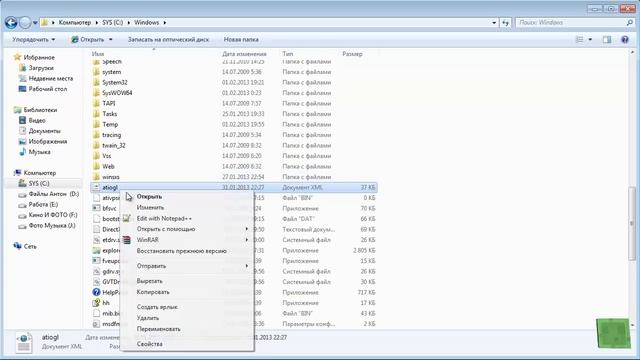The height and width of the screenshot is (360, 640).
Task: Click the refresh button next to address bar
Action: 505,23
